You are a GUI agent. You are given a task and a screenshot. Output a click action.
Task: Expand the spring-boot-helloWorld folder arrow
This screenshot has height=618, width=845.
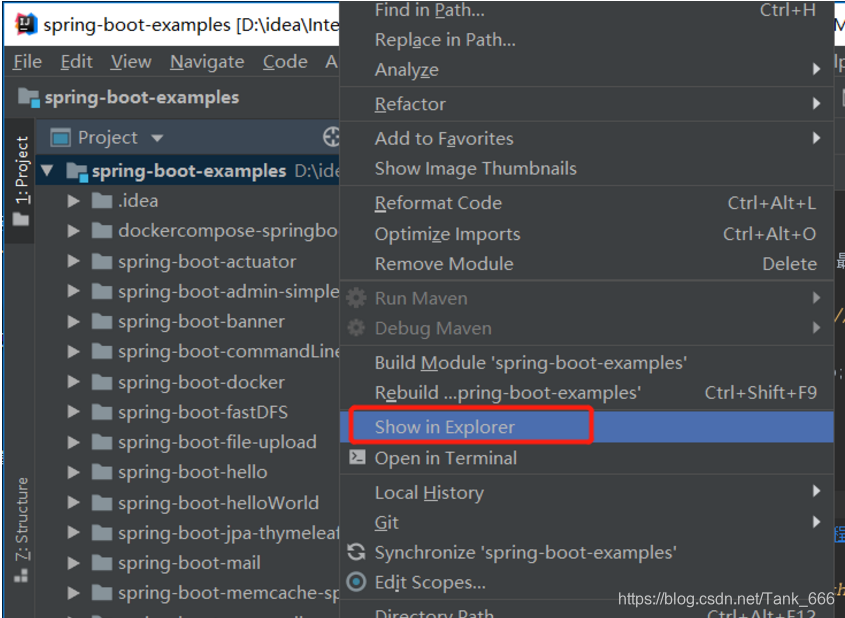(73, 503)
